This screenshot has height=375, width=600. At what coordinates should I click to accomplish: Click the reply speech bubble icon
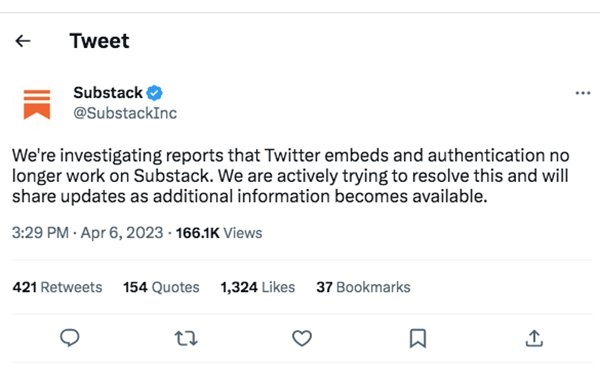70,338
